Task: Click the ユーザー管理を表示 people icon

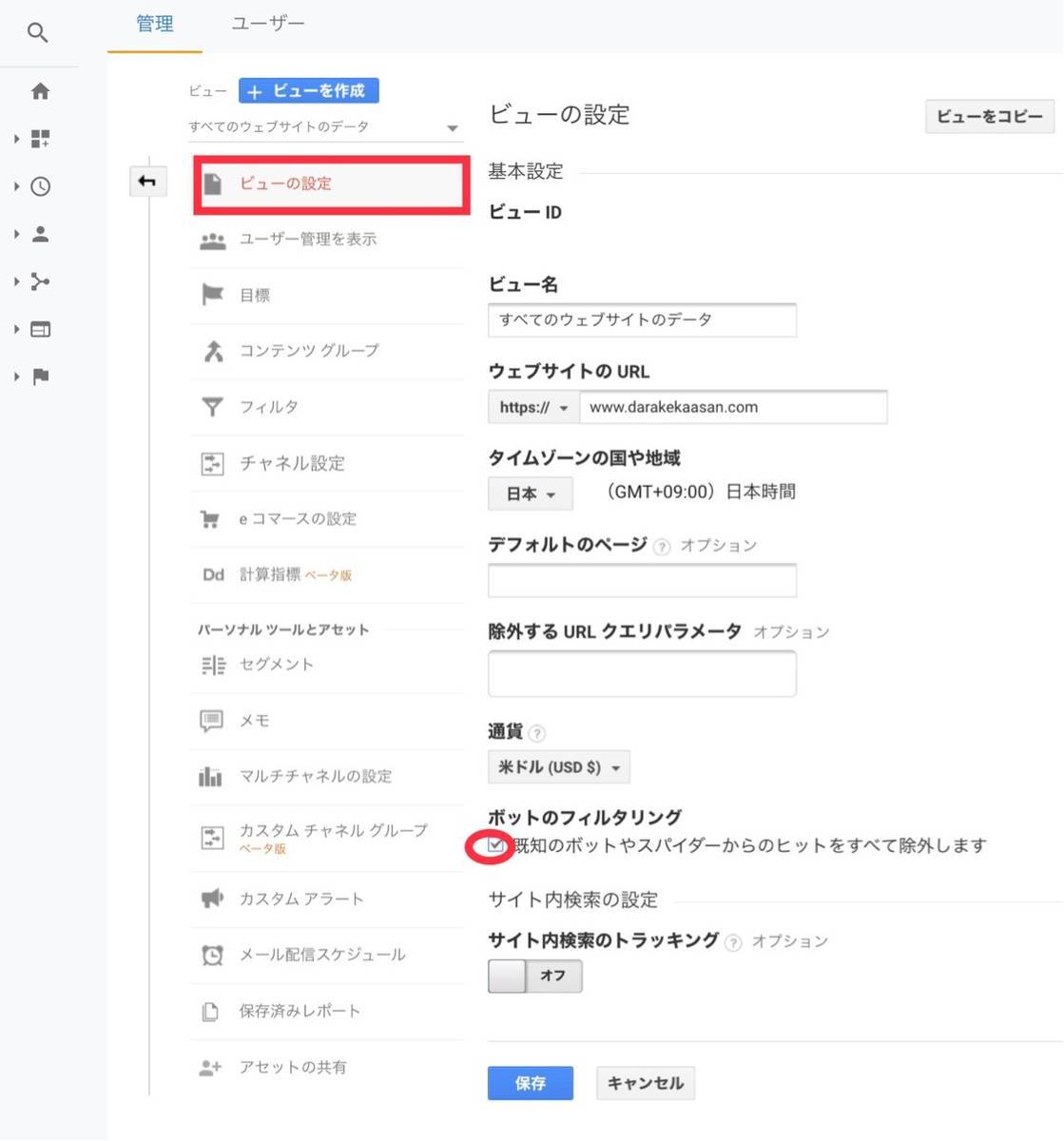Action: tap(213, 240)
